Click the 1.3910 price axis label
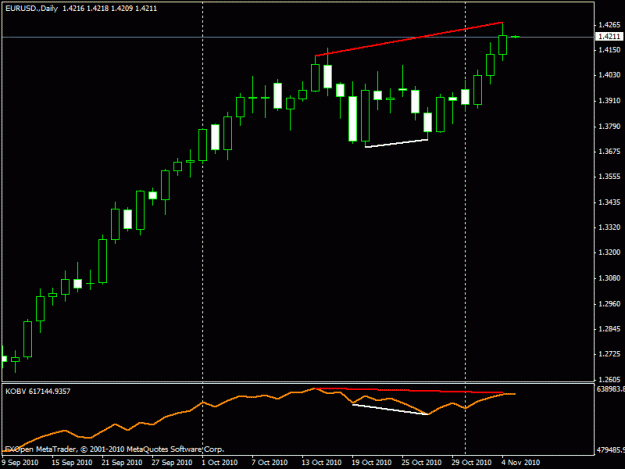 (x=609, y=101)
